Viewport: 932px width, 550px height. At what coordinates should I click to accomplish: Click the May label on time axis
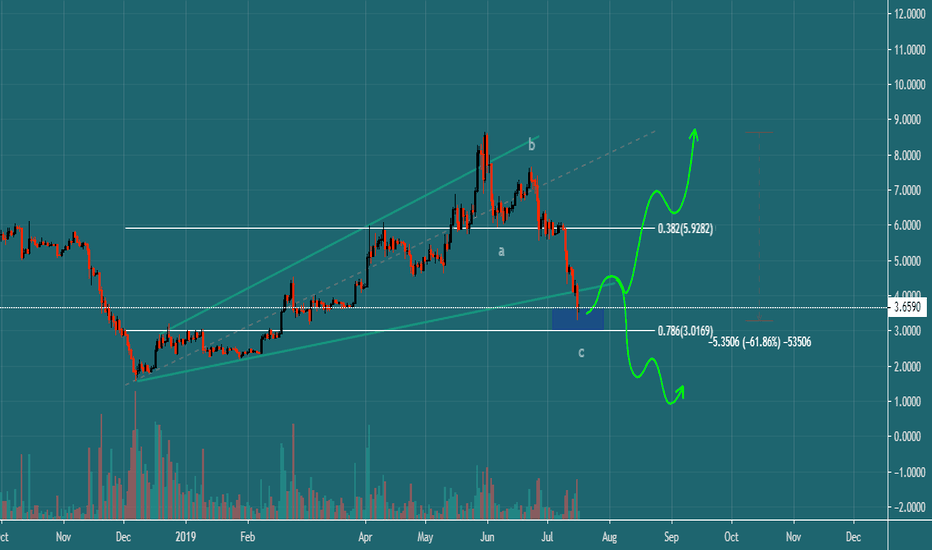point(425,537)
